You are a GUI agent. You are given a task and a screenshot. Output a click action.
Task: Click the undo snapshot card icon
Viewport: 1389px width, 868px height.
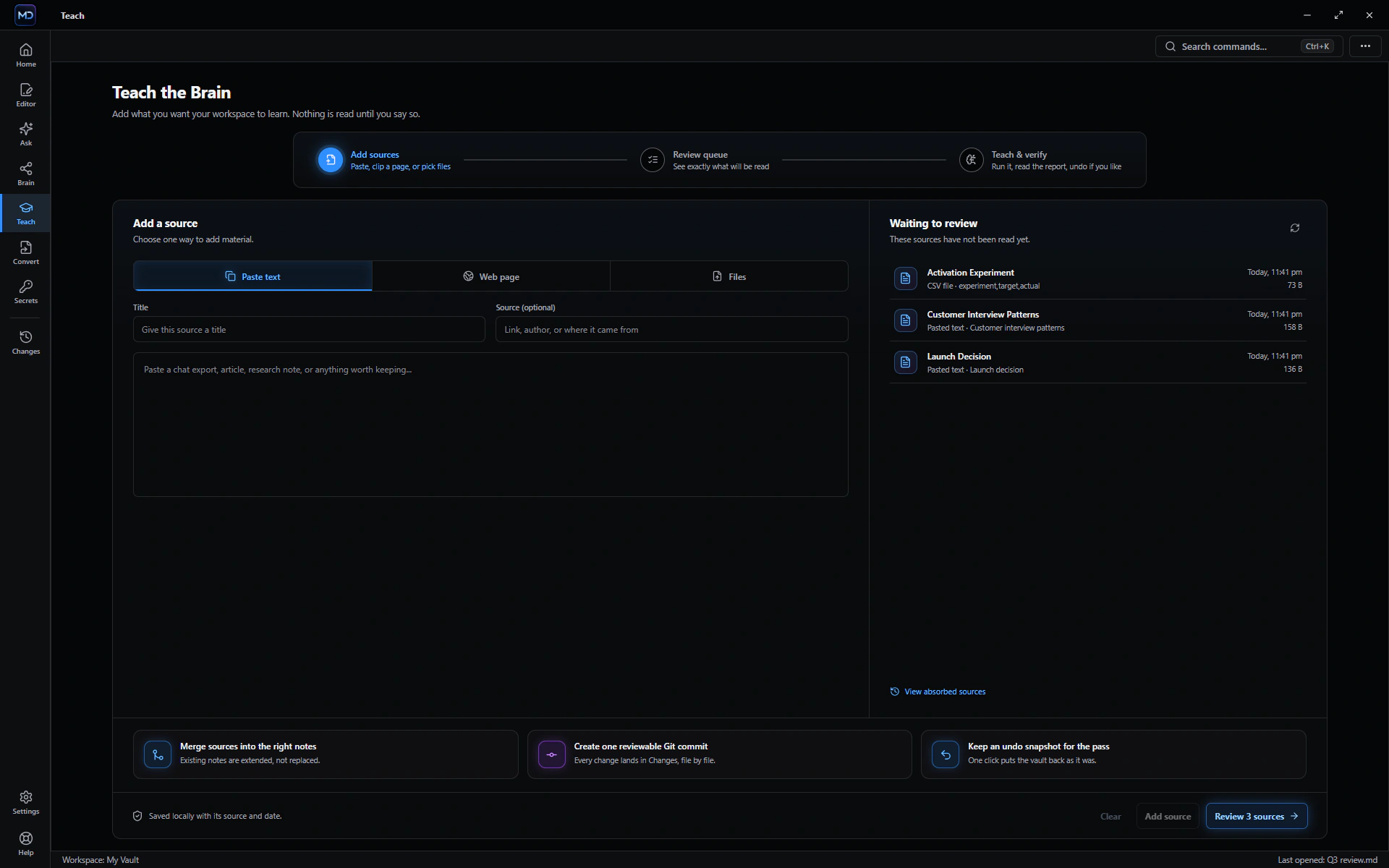[946, 754]
